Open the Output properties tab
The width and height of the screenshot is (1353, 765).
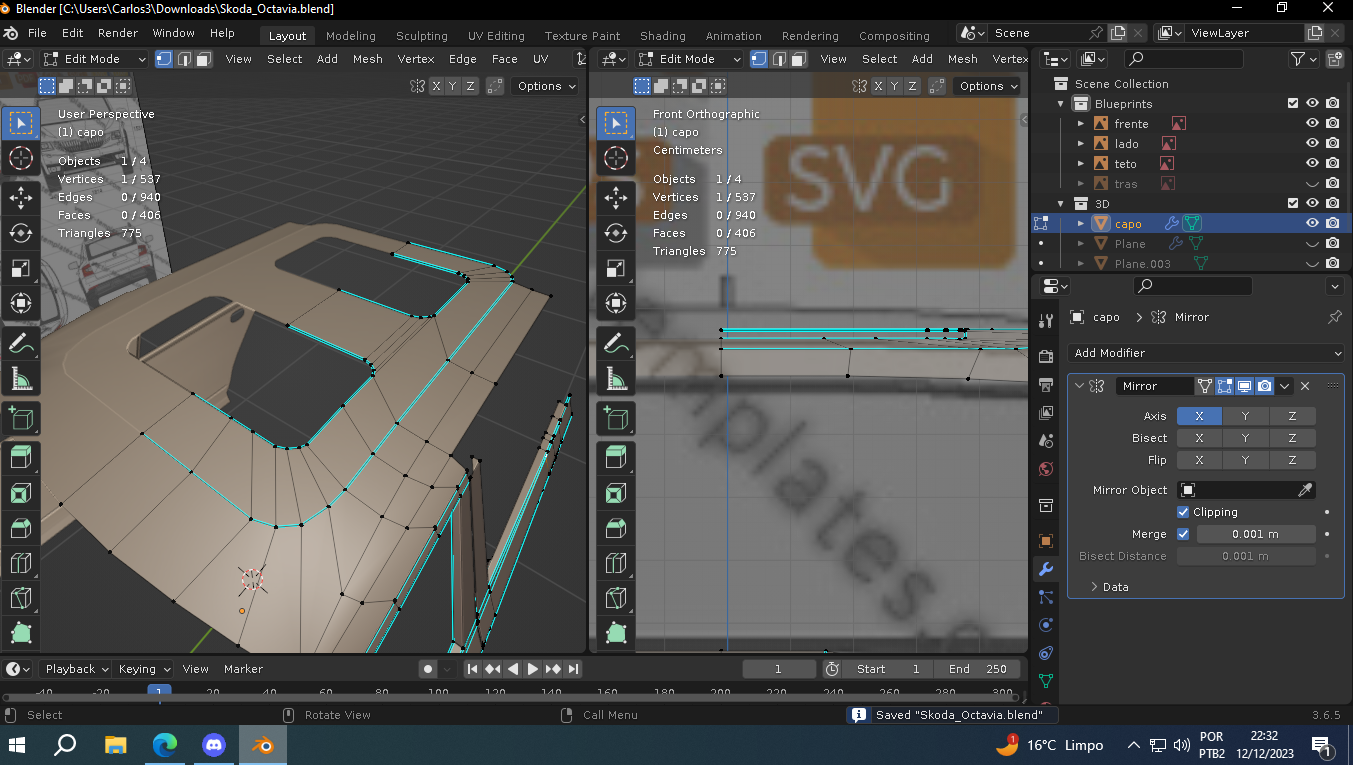click(1046, 384)
